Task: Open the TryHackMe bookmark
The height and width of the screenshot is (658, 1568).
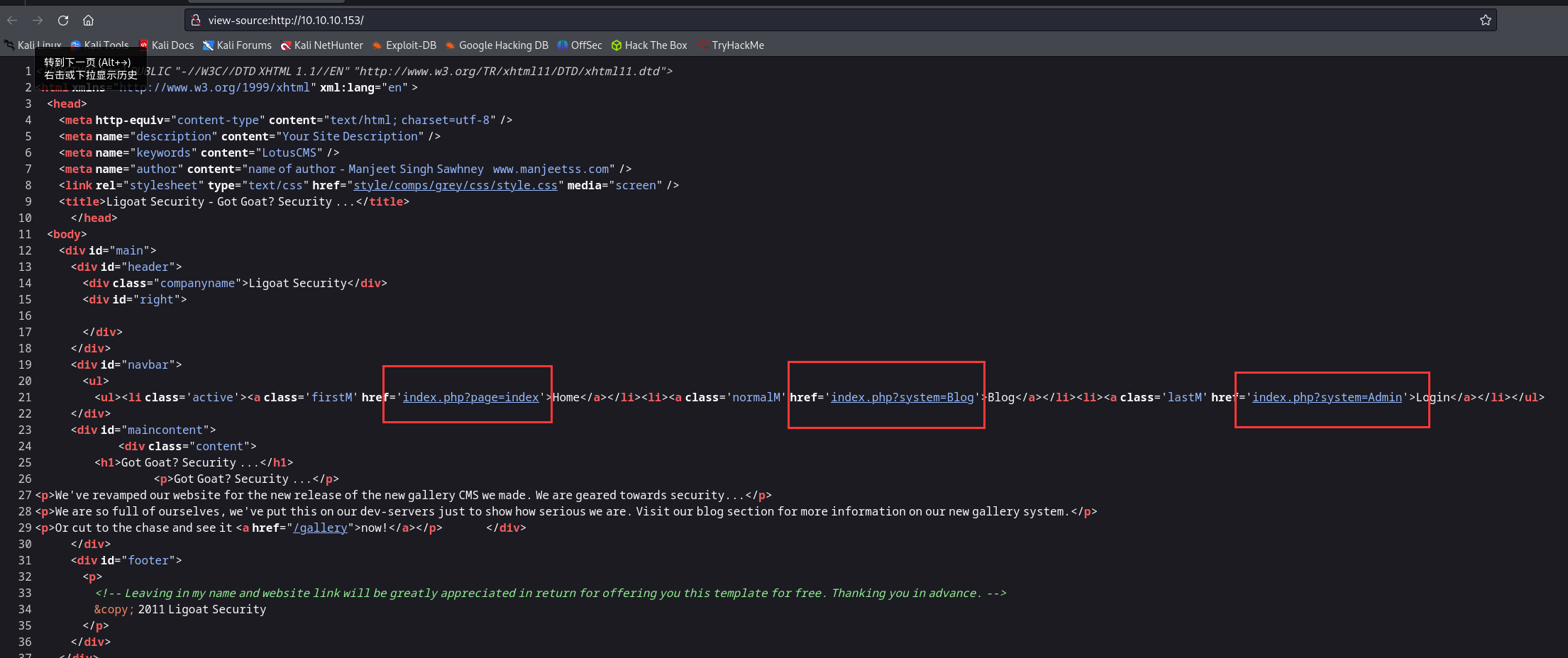Action: [x=731, y=45]
